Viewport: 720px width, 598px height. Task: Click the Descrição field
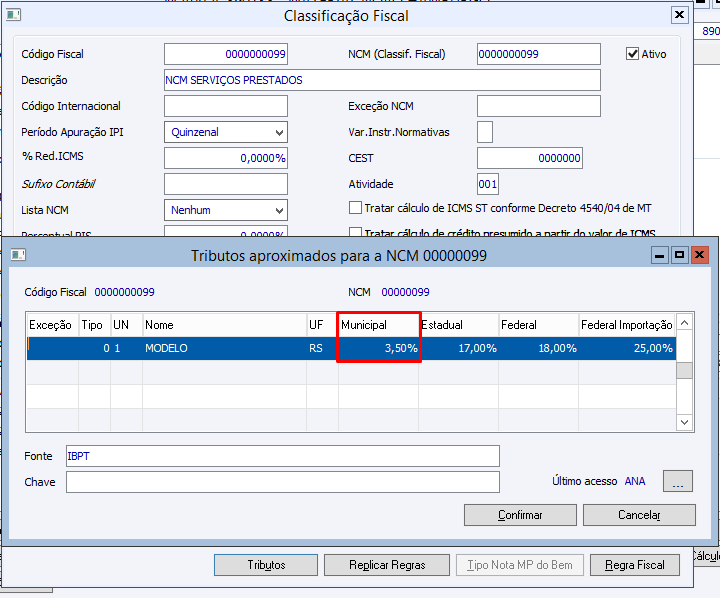382,80
